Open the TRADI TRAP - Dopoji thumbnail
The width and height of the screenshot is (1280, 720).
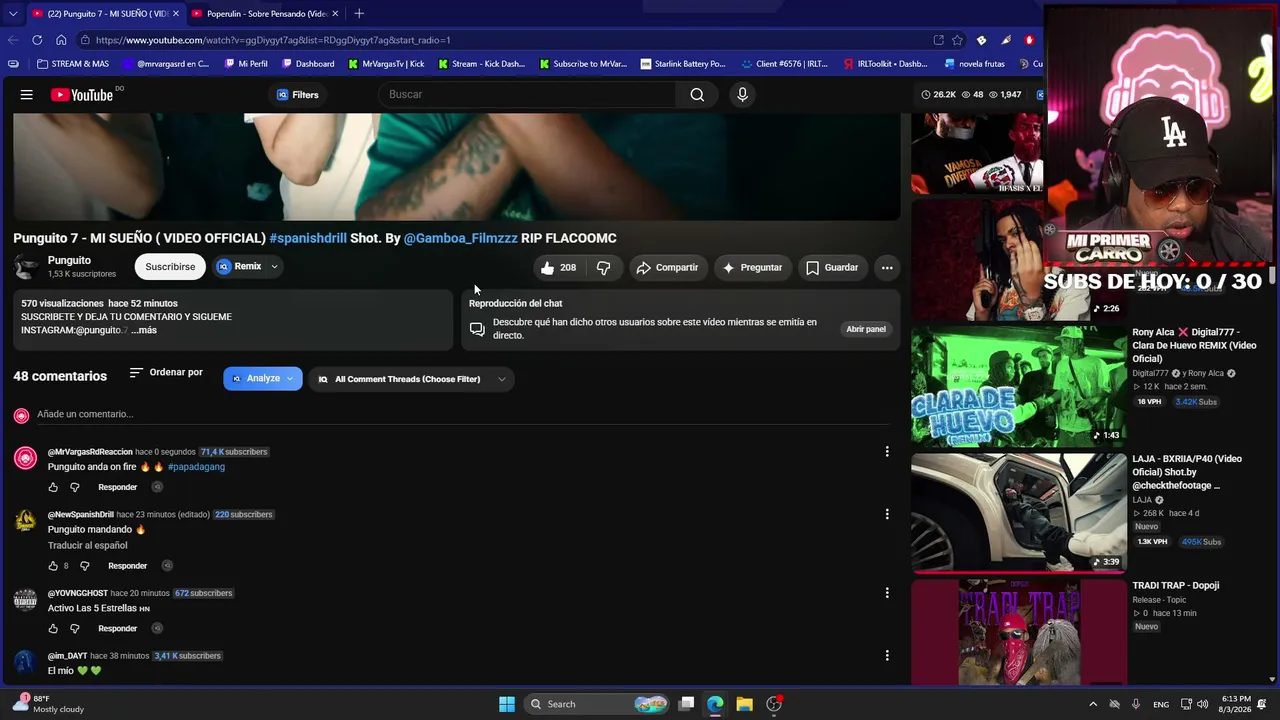coord(1018,632)
